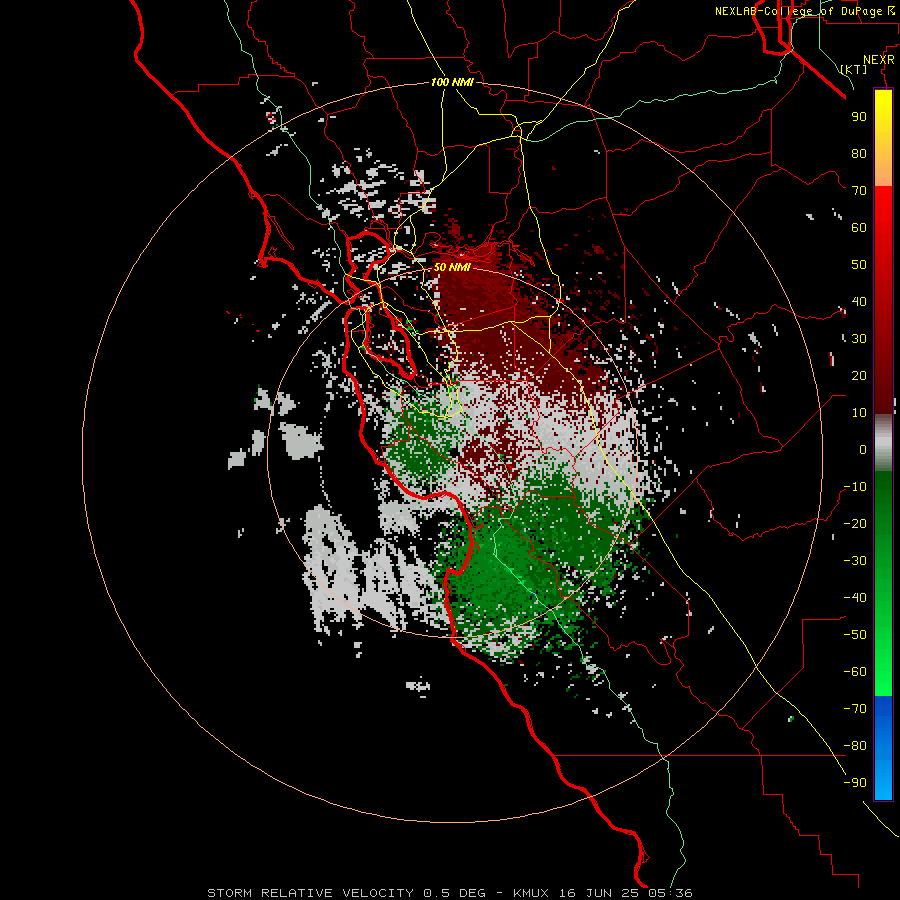This screenshot has width=900, height=900.
Task: Click the -40 value on the velocity scale
Action: [855, 598]
